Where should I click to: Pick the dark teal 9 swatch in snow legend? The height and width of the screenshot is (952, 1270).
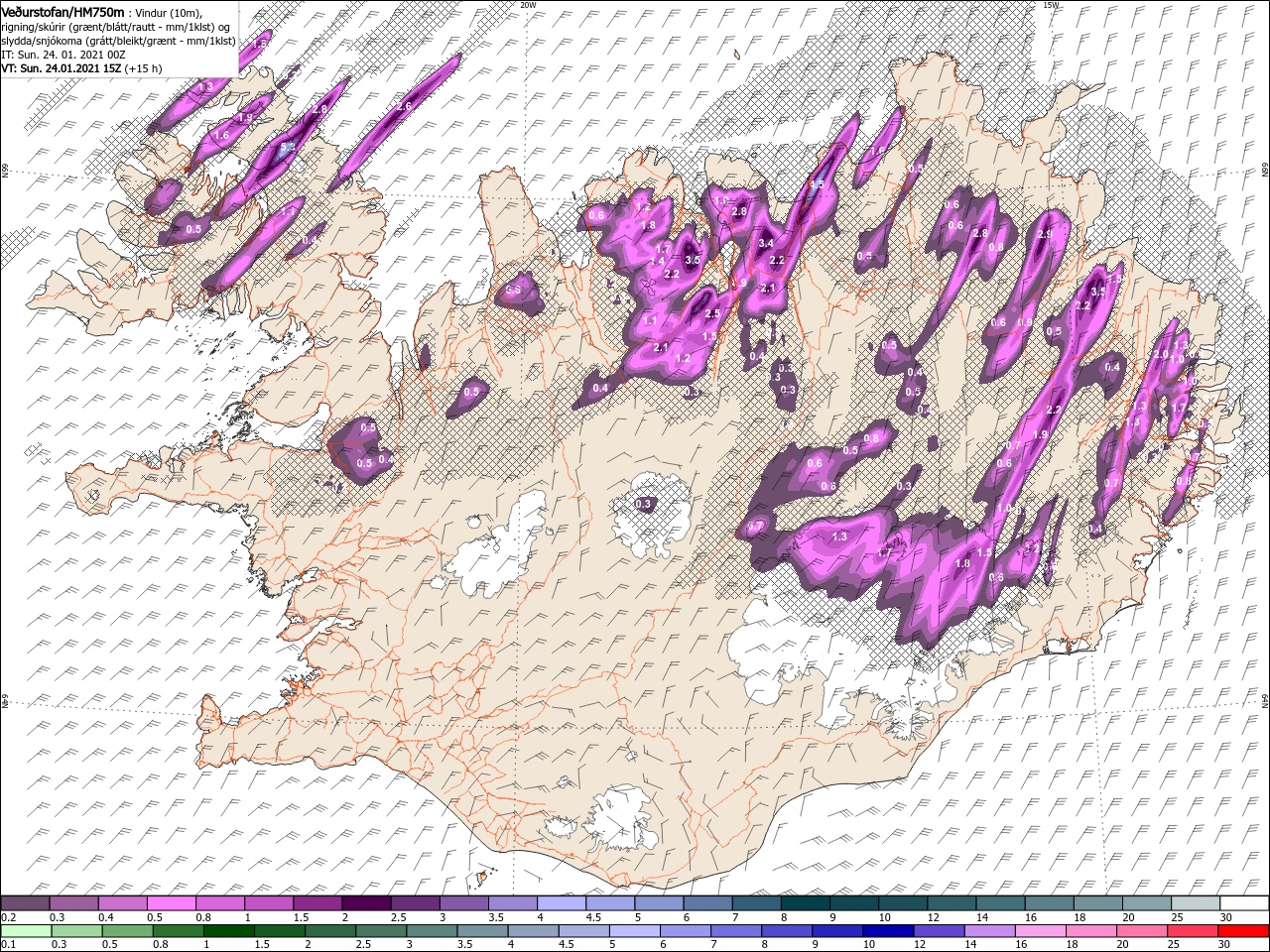tap(853, 903)
